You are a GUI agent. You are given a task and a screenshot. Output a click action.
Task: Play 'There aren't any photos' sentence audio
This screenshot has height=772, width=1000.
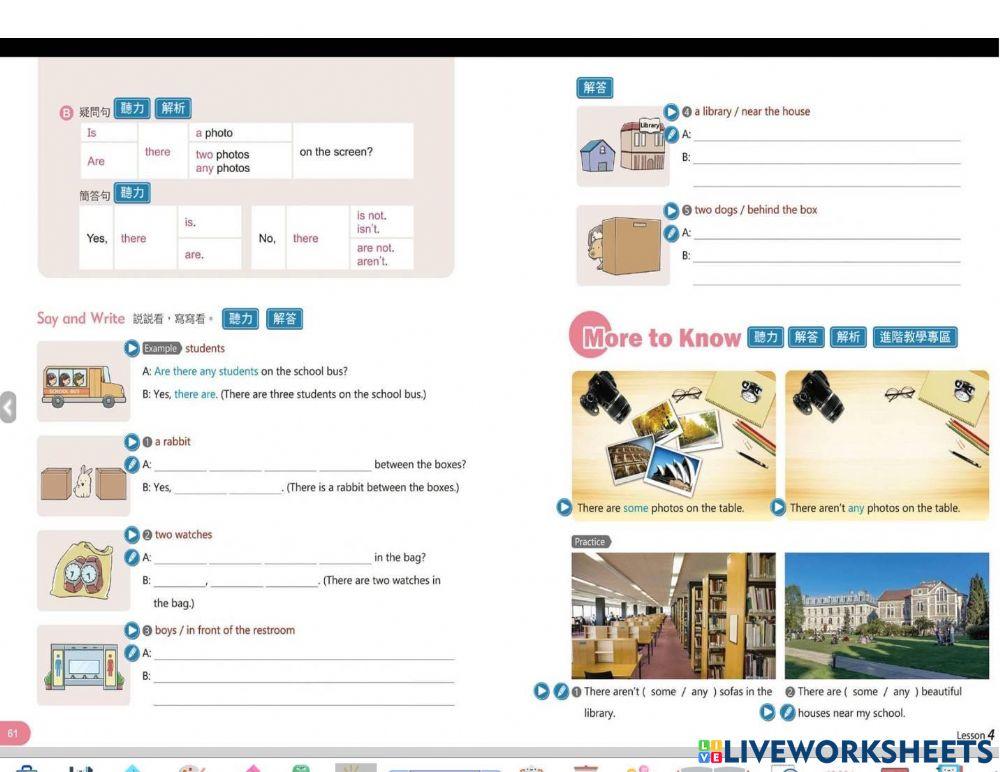click(x=778, y=508)
